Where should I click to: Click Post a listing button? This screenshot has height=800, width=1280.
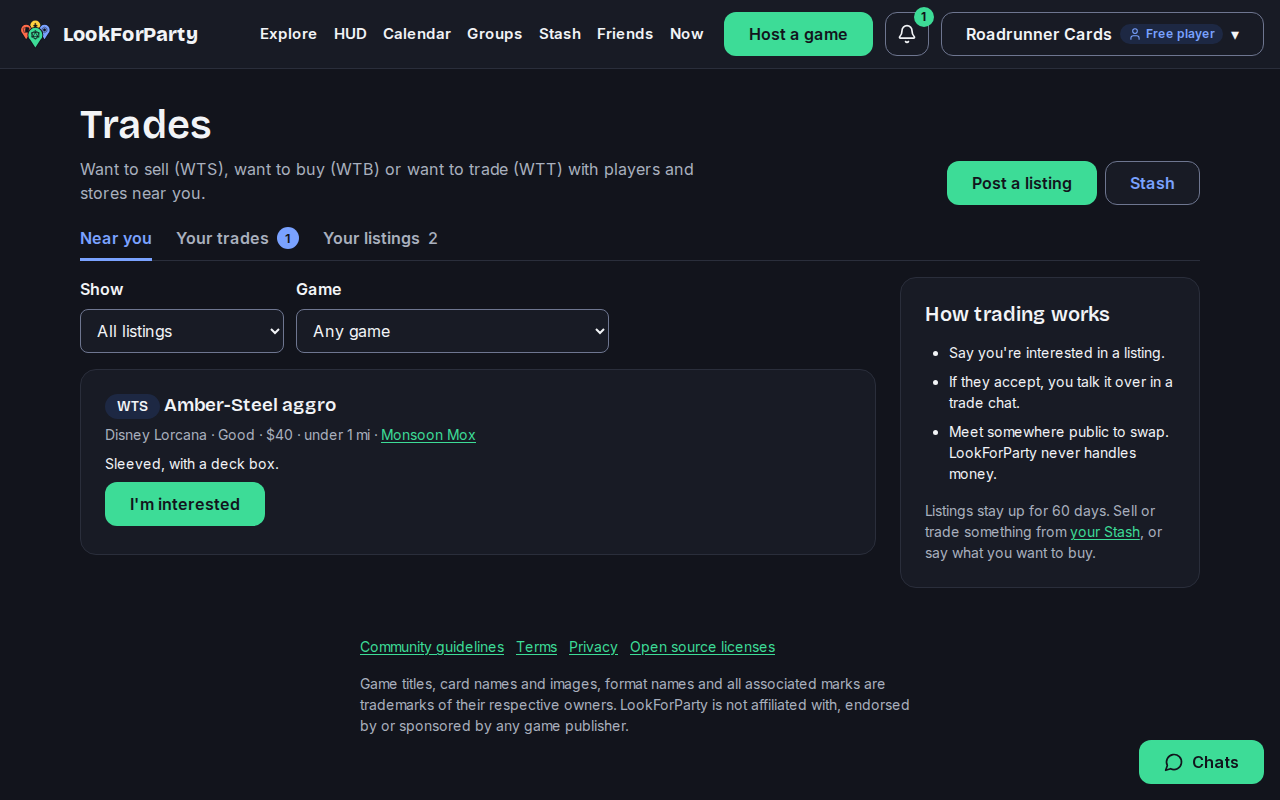coord(1022,183)
